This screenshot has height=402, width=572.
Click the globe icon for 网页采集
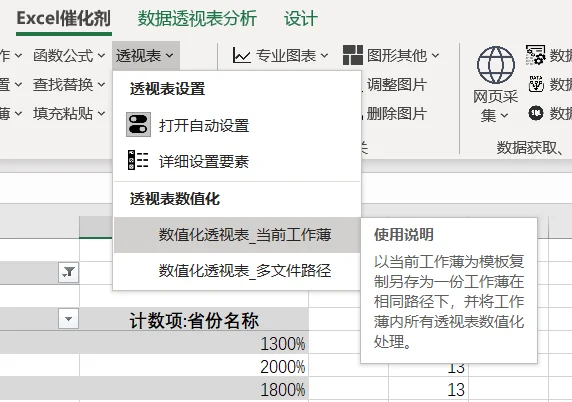[496, 65]
